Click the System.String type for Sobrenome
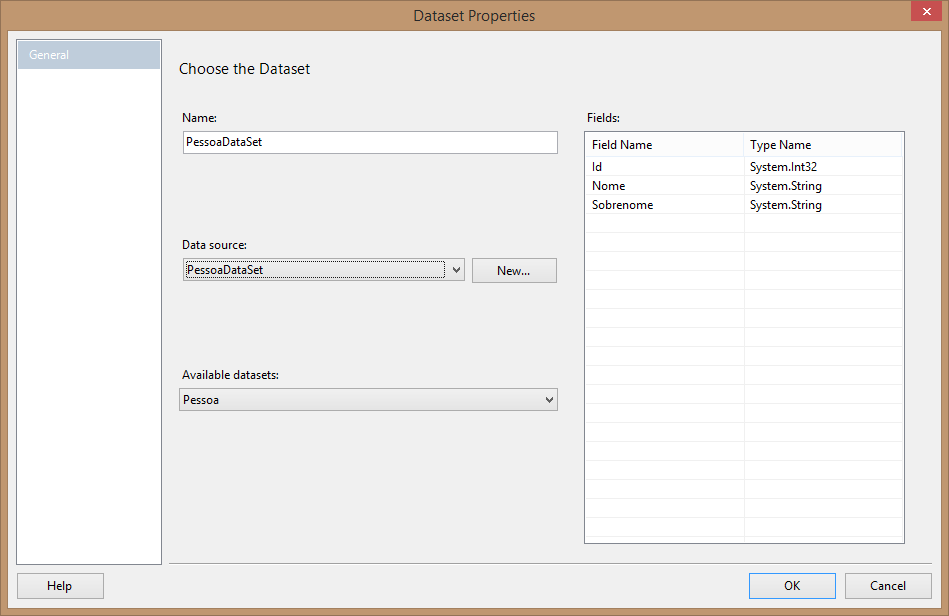The width and height of the screenshot is (949, 616). pyautogui.click(x=822, y=205)
